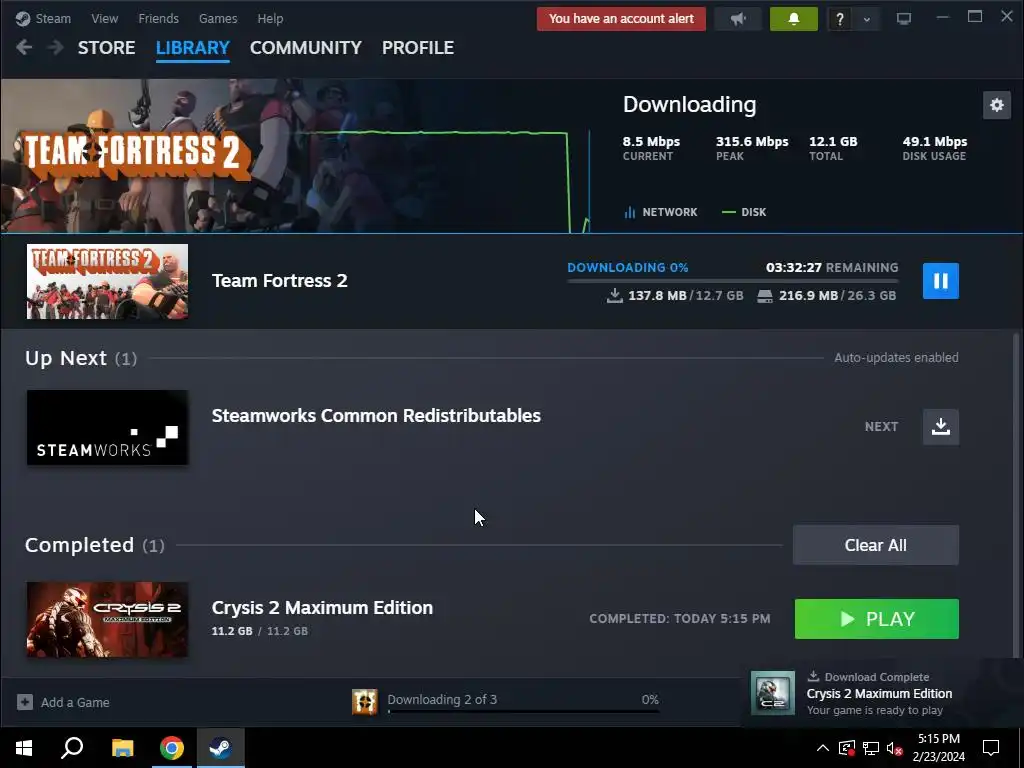
Task: Click Crysis 2 Maximum Edition title
Action: pyautogui.click(x=322, y=607)
